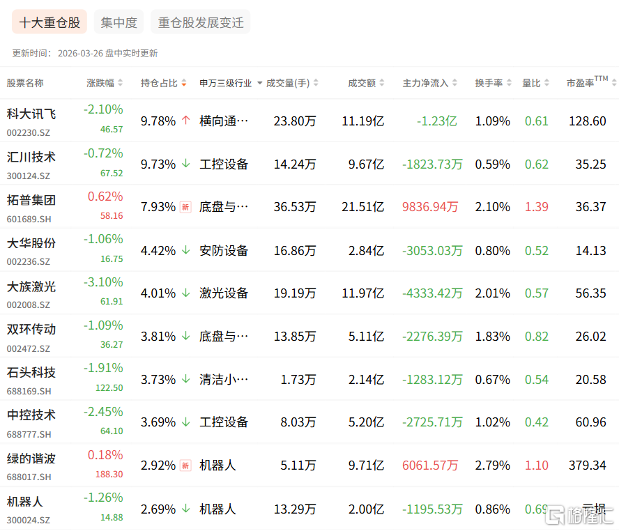Switch to the 重仓股发展变迁 tab
Screen dimensions: 620x532
pyautogui.click(x=200, y=22)
